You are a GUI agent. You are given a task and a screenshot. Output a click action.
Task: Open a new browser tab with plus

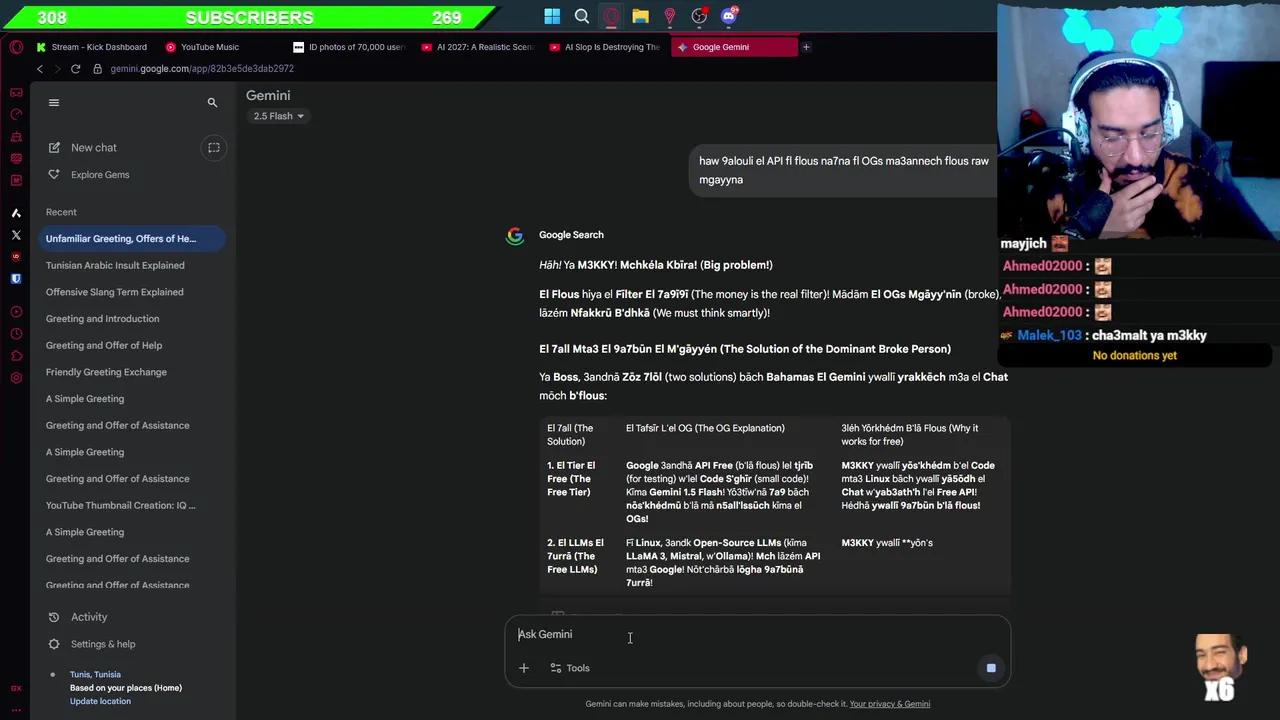pyautogui.click(x=806, y=47)
